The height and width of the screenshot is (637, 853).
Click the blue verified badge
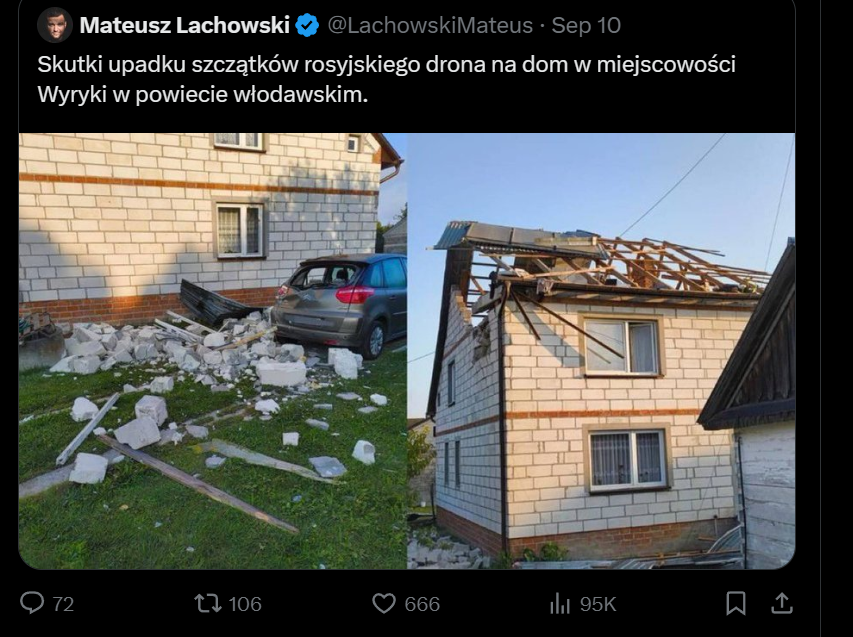307,25
